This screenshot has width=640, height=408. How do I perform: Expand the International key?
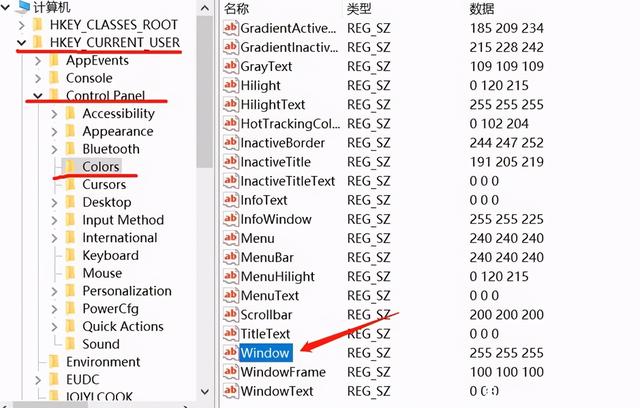(54, 238)
